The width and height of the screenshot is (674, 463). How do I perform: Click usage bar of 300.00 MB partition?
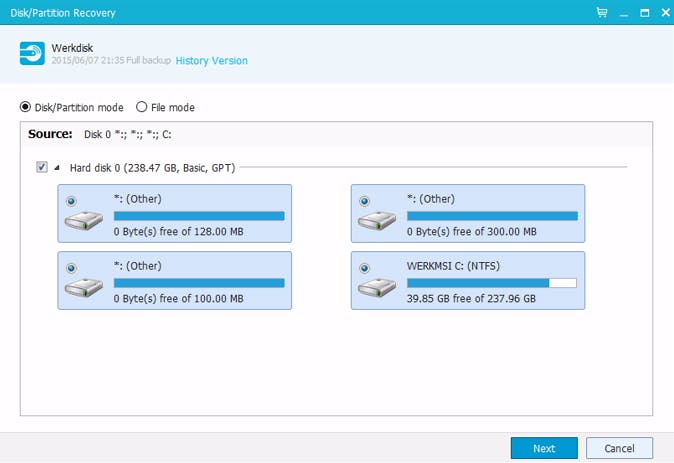coord(492,216)
